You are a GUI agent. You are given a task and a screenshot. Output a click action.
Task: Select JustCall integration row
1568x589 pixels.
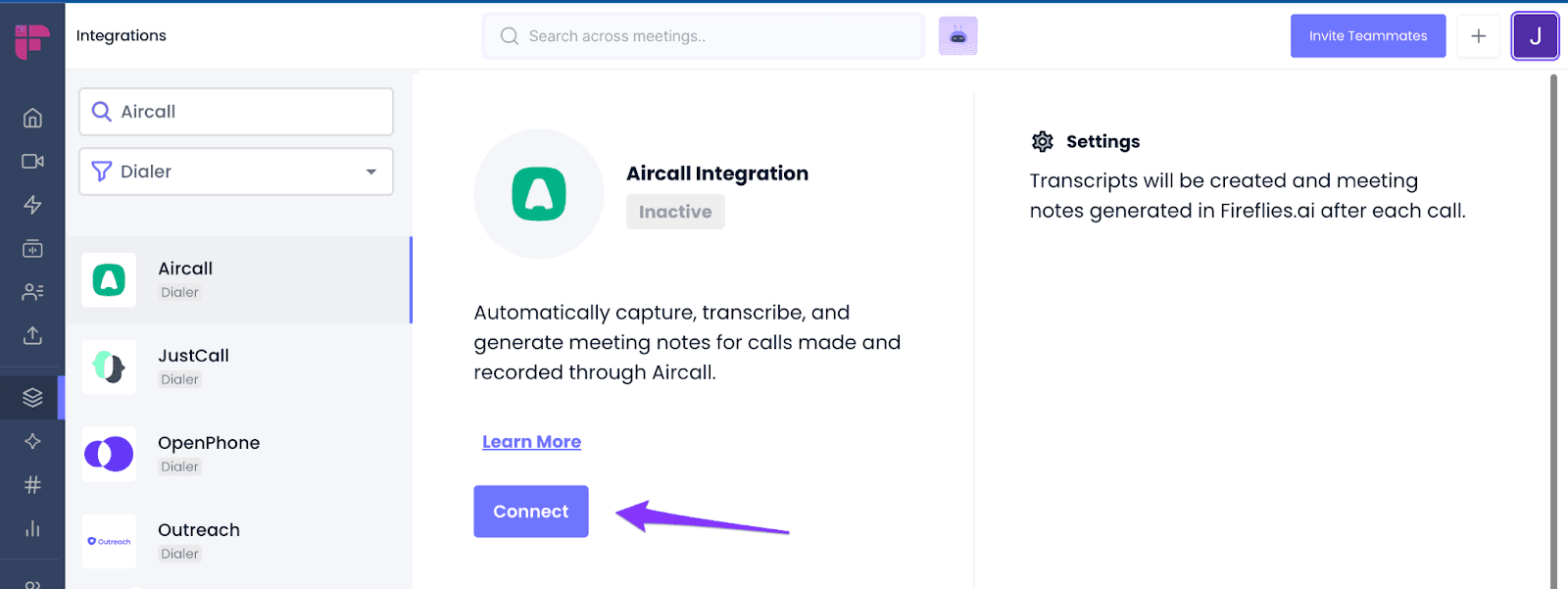click(238, 368)
